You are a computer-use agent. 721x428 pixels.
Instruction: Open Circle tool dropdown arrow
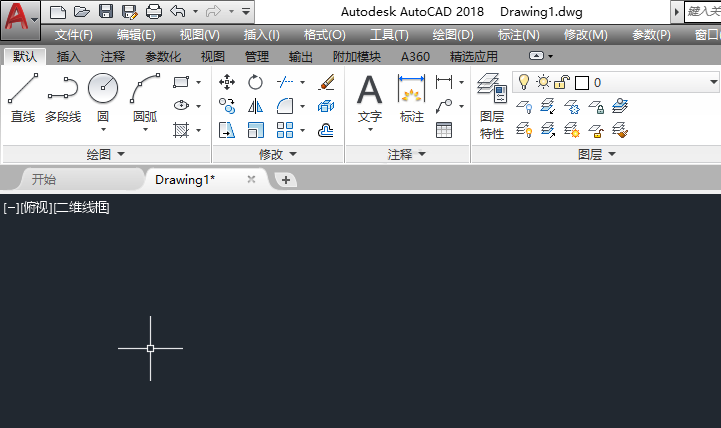click(x=103, y=130)
